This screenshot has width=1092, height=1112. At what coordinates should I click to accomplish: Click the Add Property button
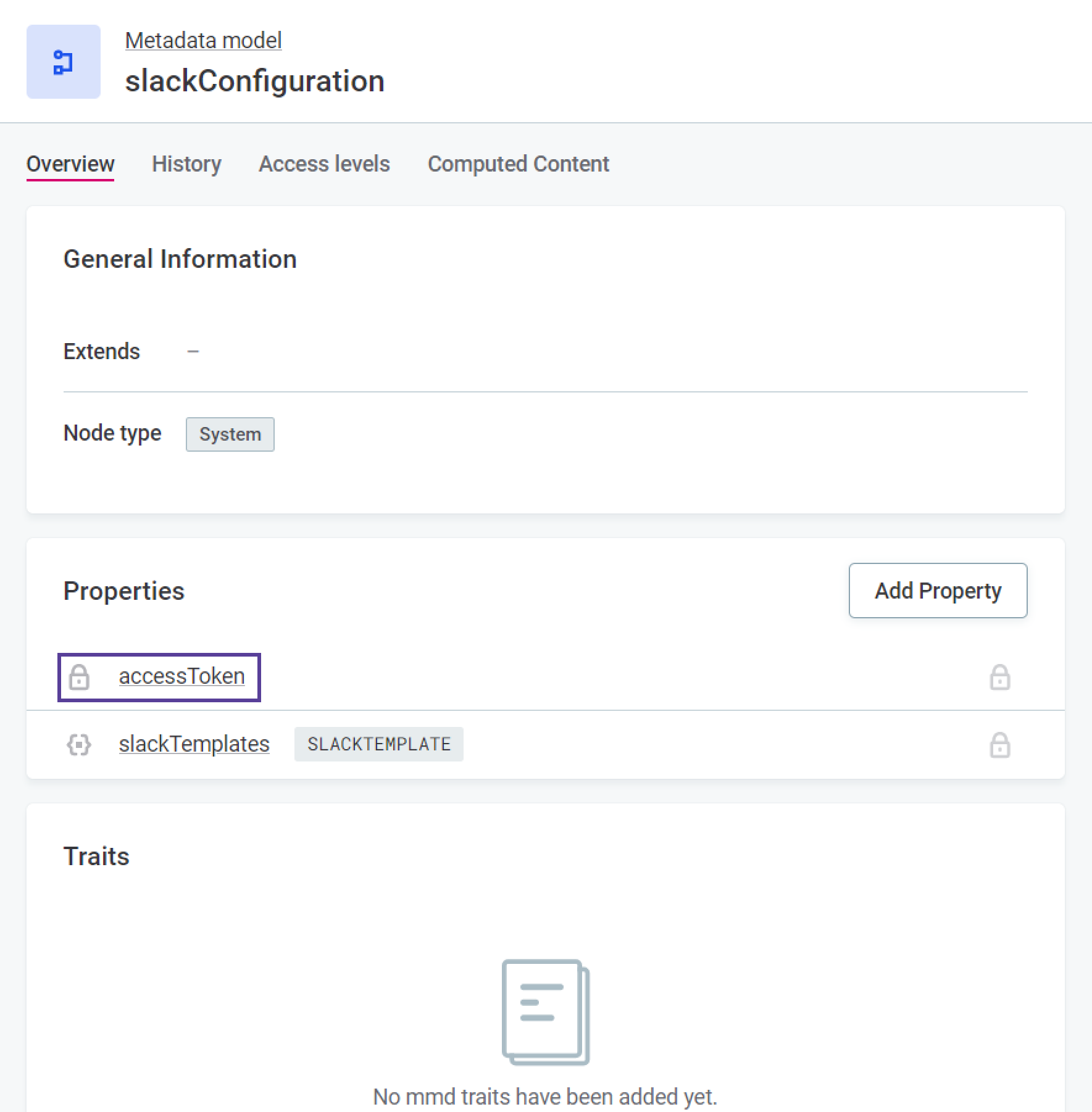coord(937,591)
